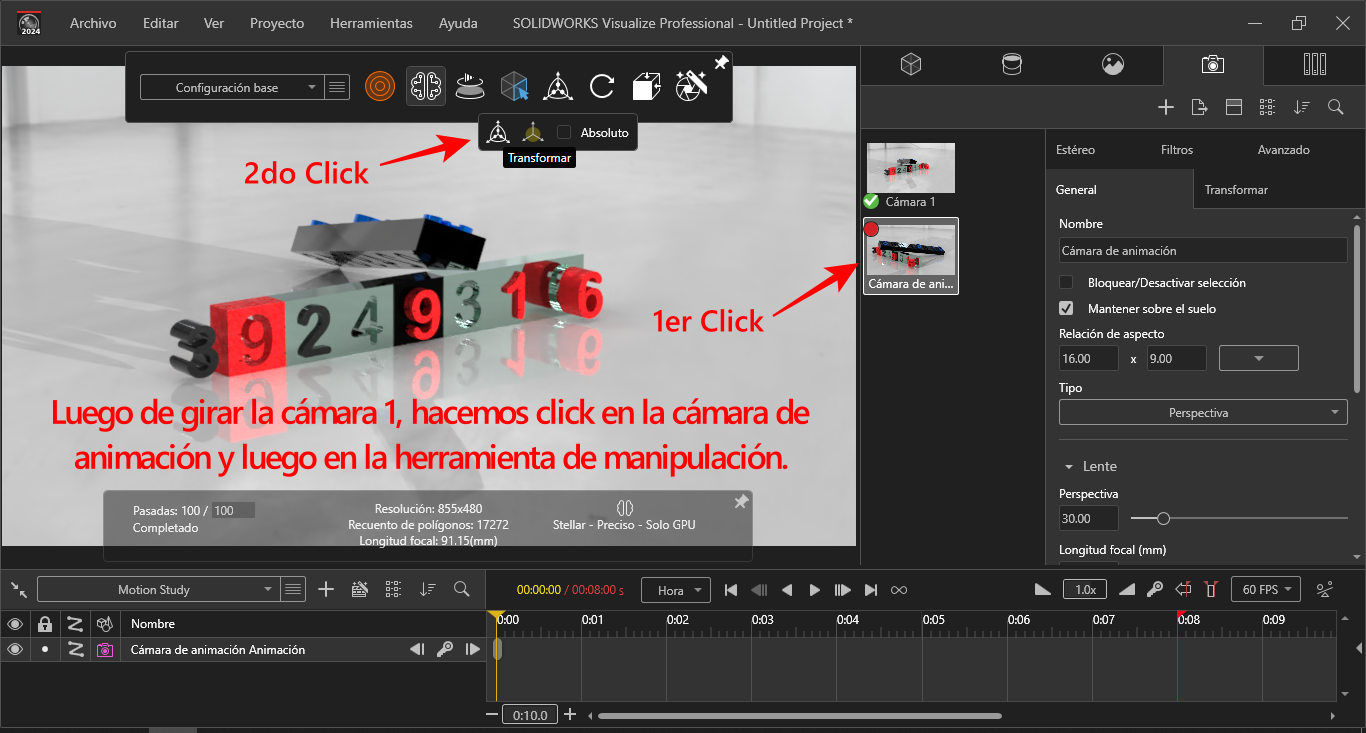Play animation in reverse
This screenshot has height=733, width=1366.
click(787, 590)
